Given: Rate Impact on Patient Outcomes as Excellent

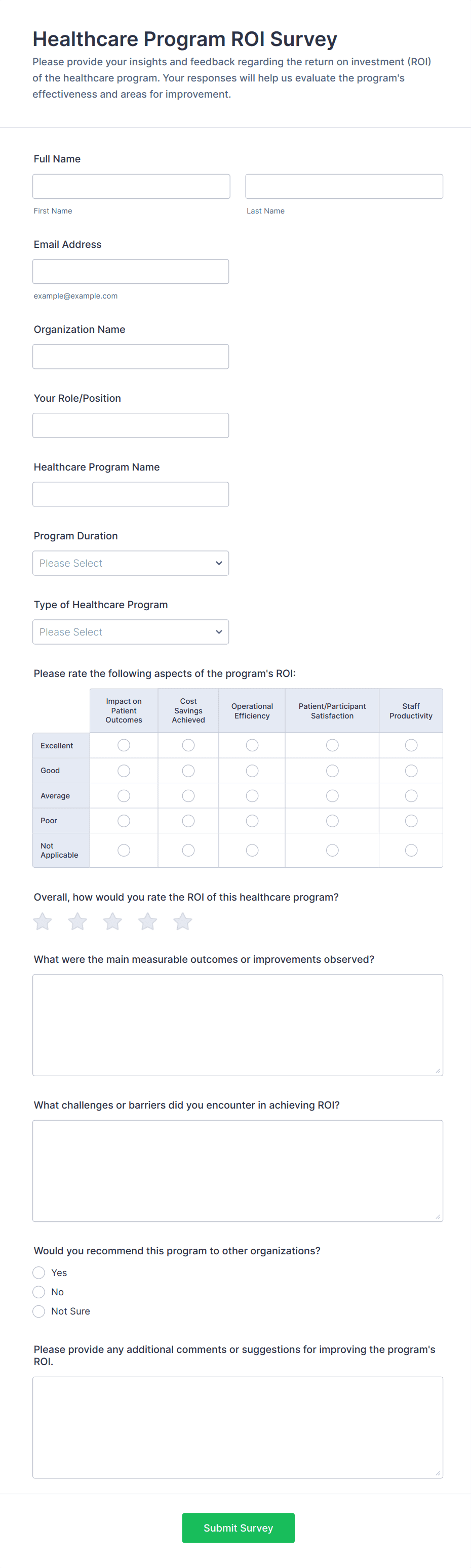Looking at the screenshot, I should tap(124, 745).
